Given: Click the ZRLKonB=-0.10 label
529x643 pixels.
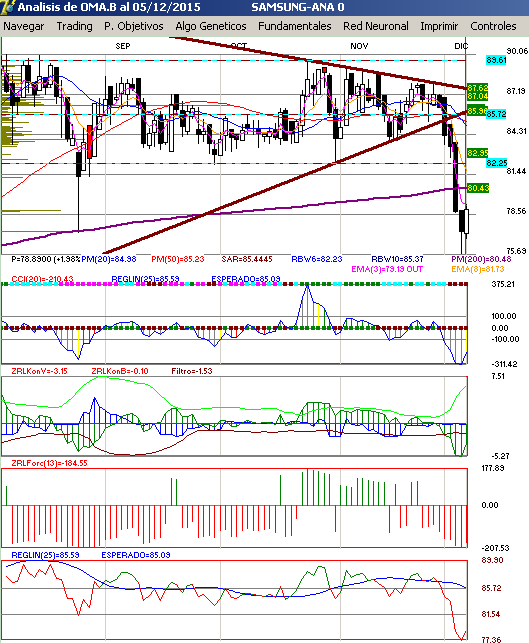Looking at the screenshot, I should click(120, 371).
